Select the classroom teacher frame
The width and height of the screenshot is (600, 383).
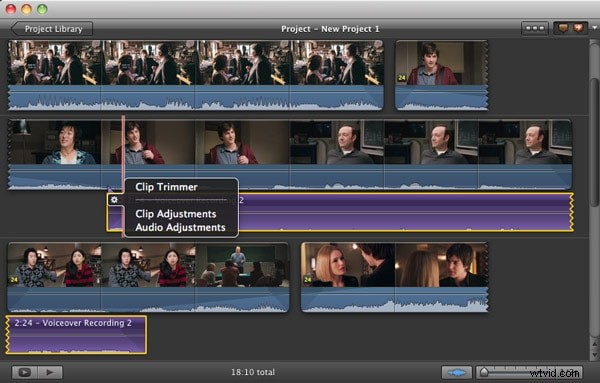click(242, 265)
